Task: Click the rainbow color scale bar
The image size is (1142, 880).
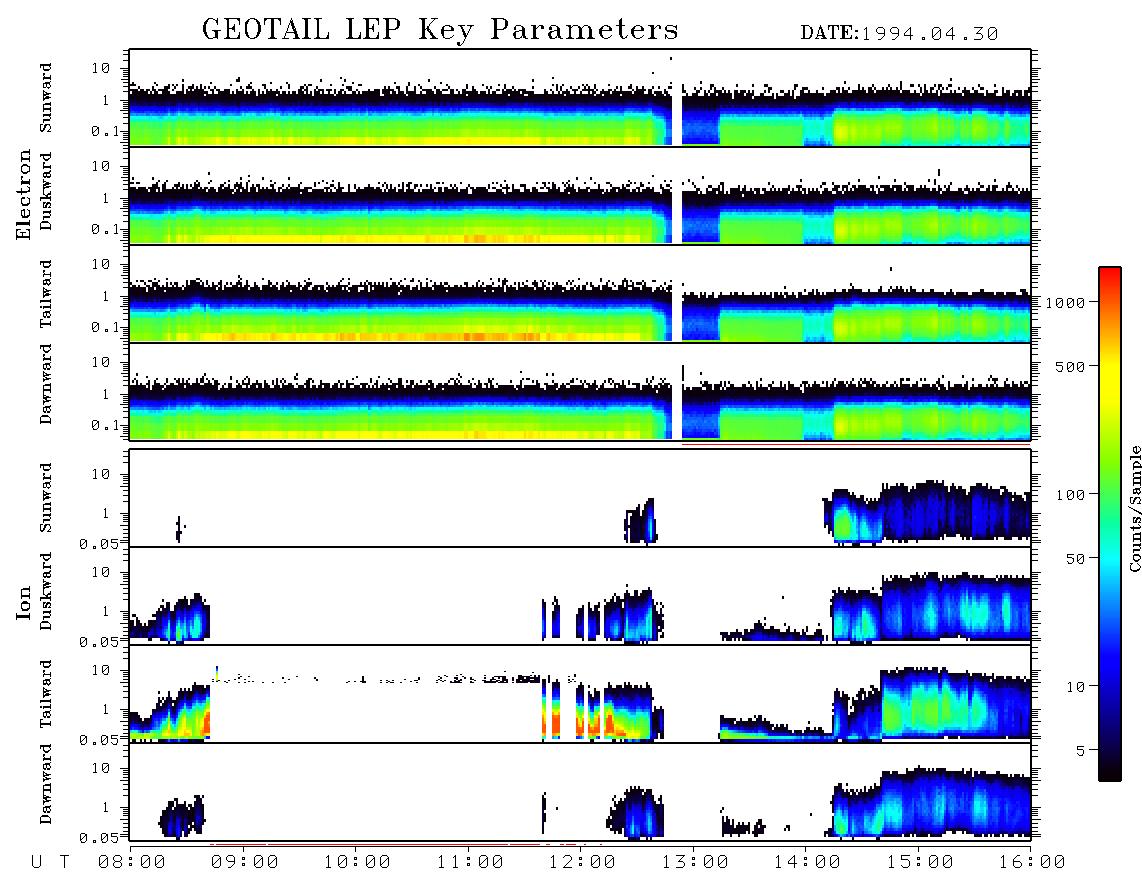Action: pos(1110,524)
